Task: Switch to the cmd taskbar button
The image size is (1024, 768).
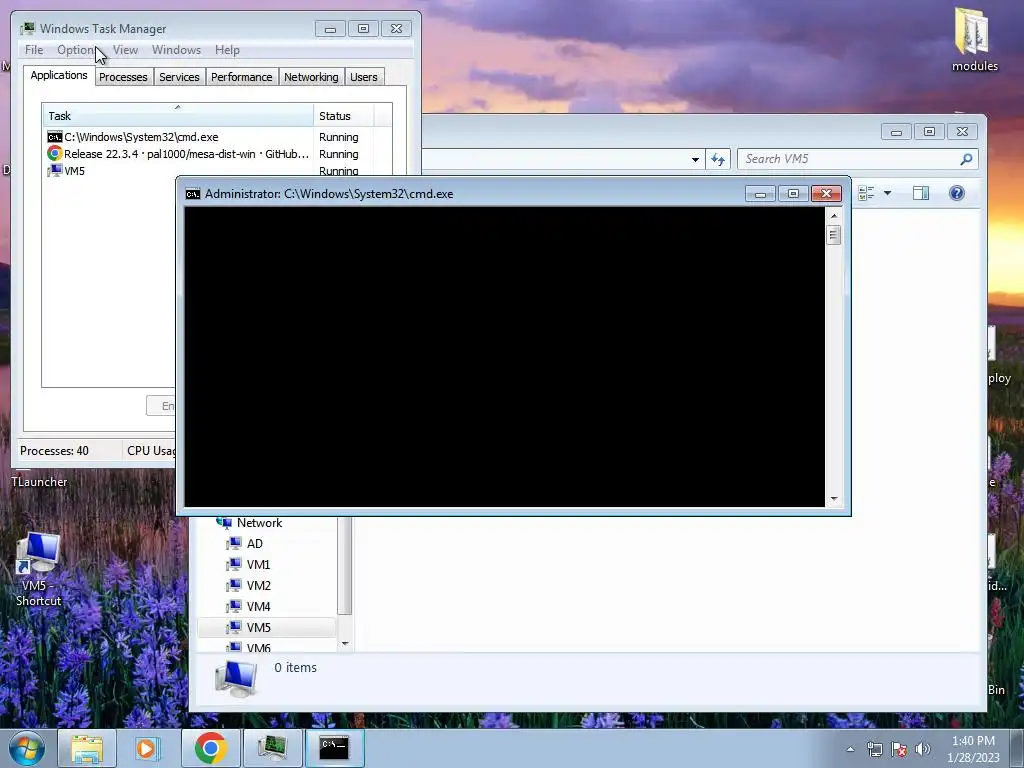Action: (x=334, y=748)
